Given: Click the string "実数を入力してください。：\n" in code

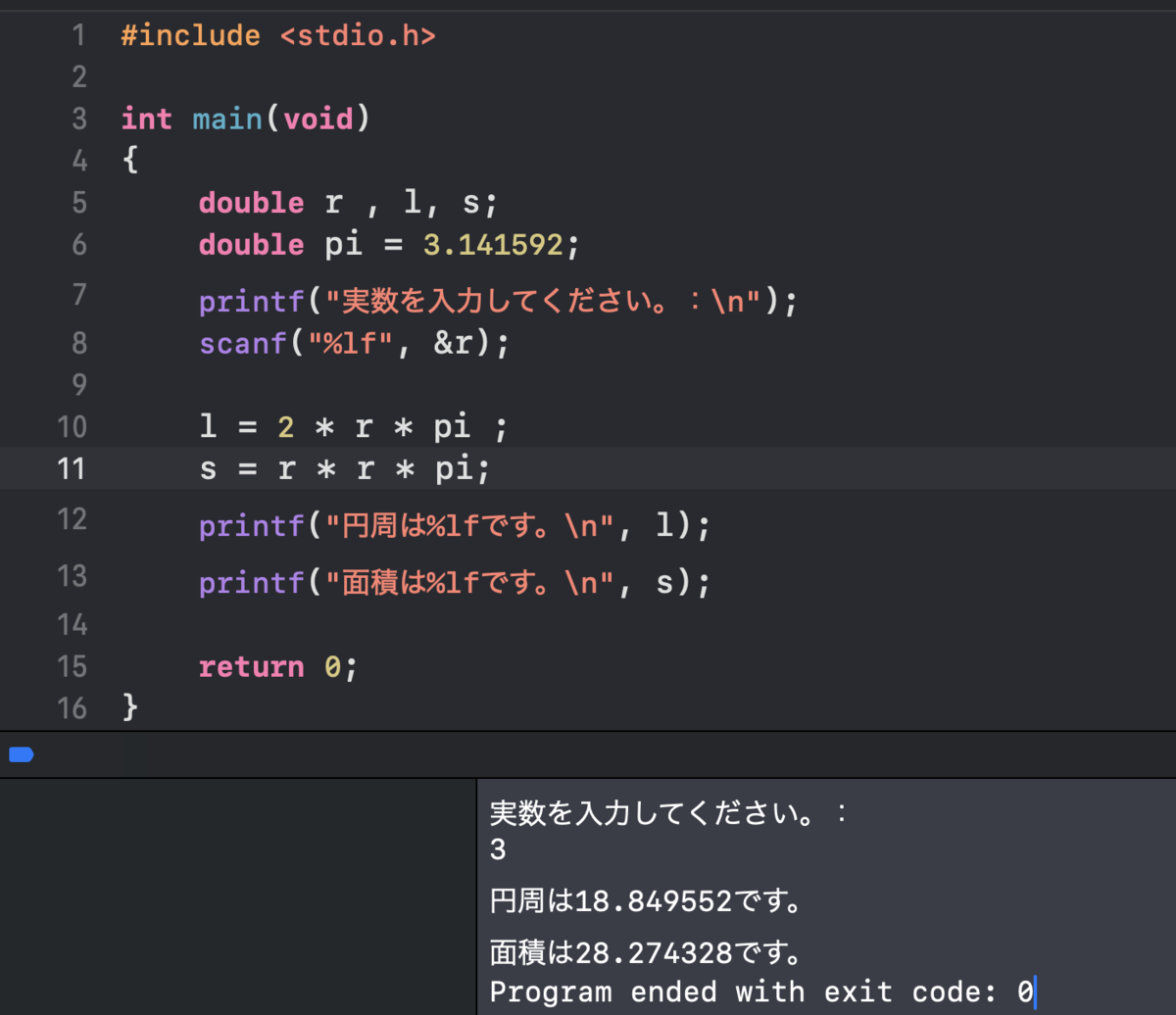Looking at the screenshot, I should (x=544, y=302).
